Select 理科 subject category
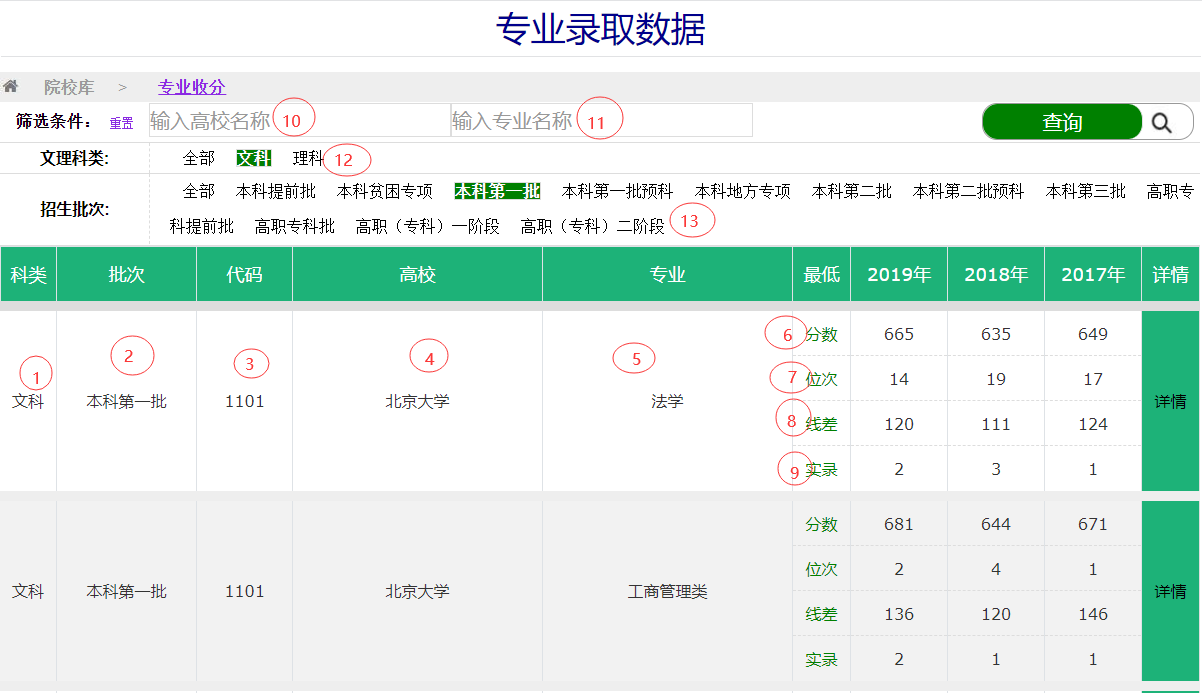The width and height of the screenshot is (1202, 693). [x=308, y=158]
